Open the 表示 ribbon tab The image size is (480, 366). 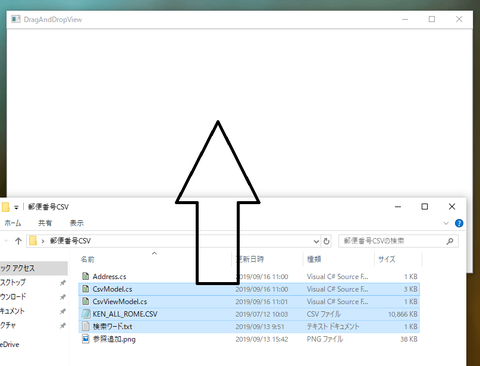(77, 223)
